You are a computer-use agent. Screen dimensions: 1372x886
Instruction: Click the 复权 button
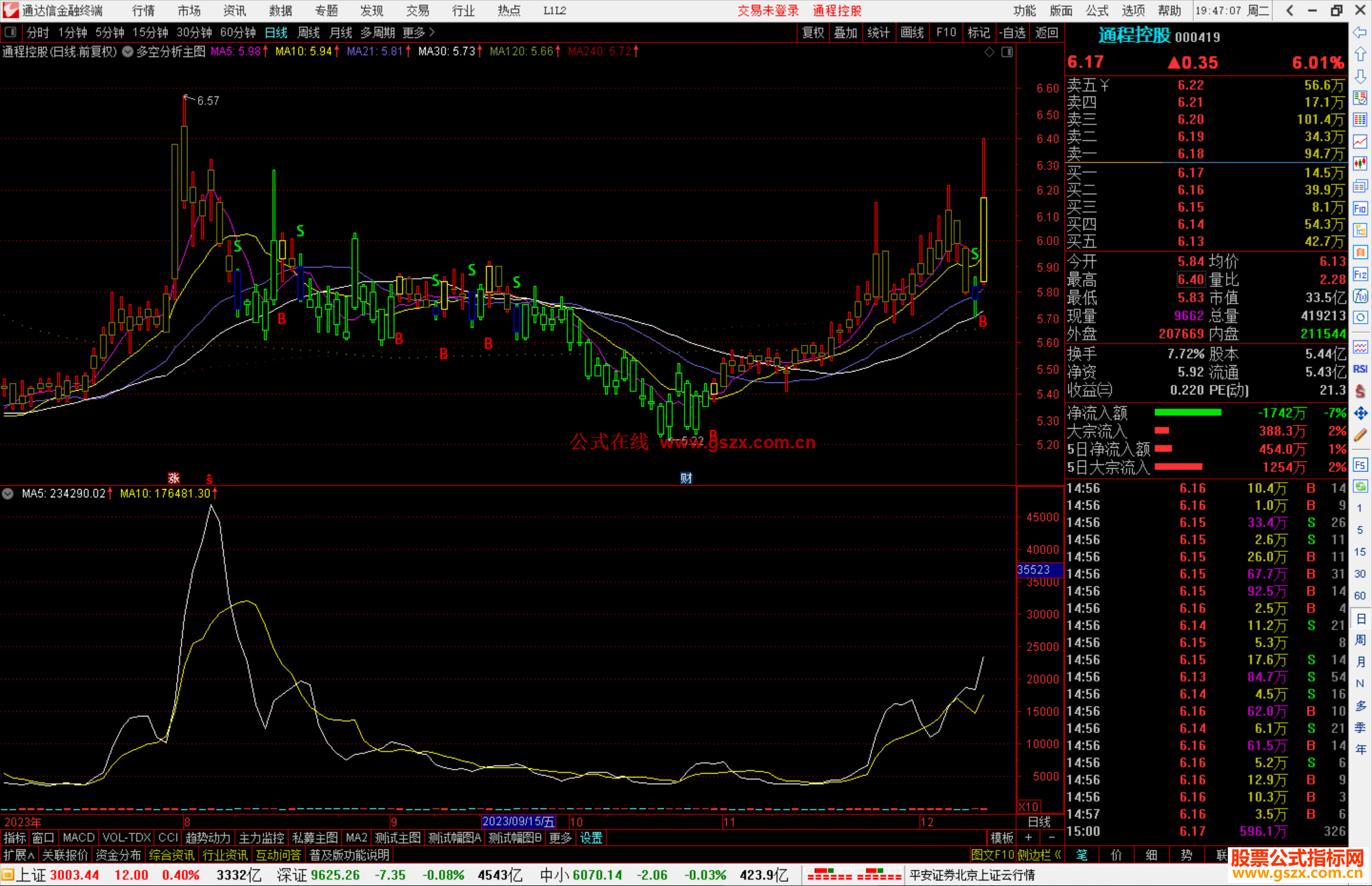click(812, 32)
